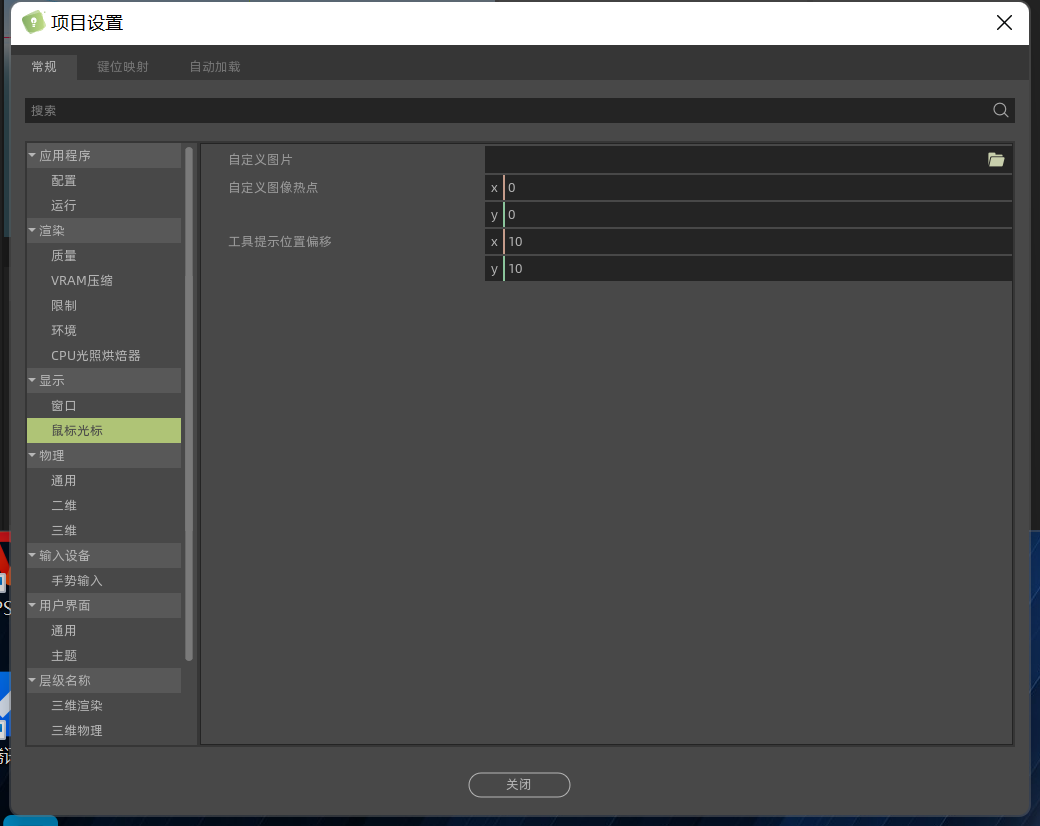The image size is (1040, 826).
Task: Edit 工具提示位置偏移 x value
Action: coord(757,241)
